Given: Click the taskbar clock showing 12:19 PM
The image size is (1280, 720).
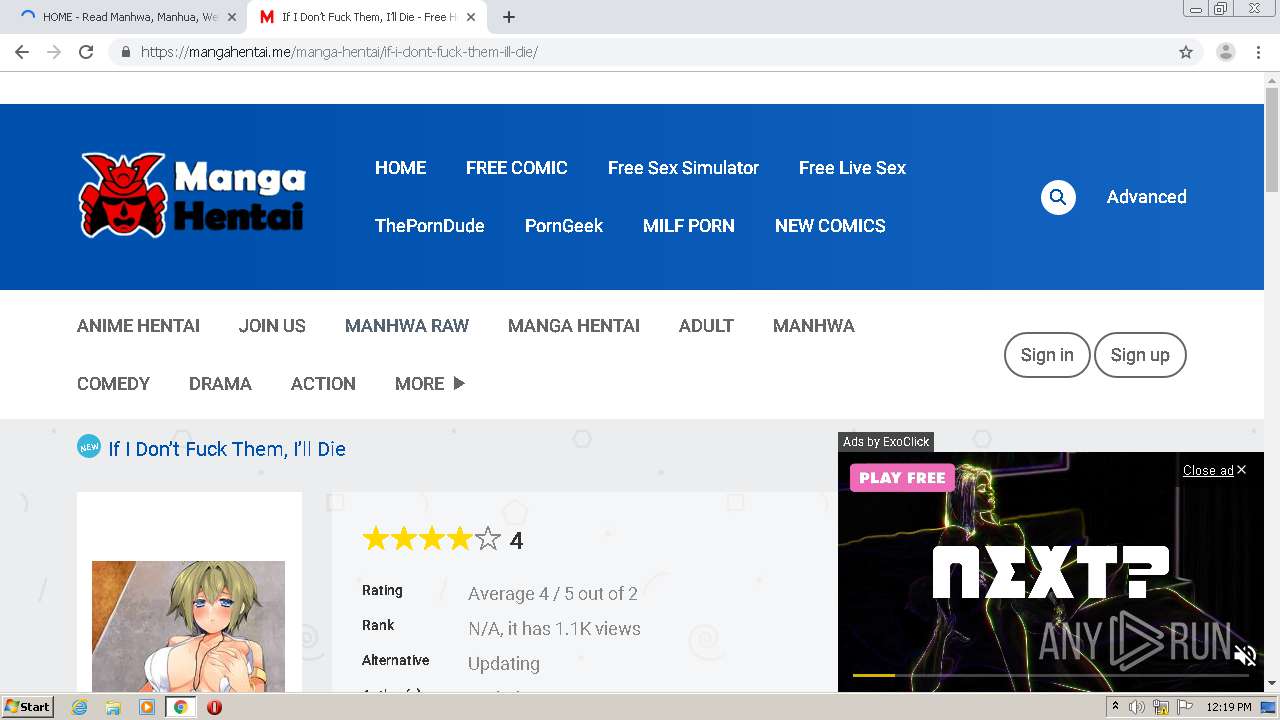Looking at the screenshot, I should 1229,707.
